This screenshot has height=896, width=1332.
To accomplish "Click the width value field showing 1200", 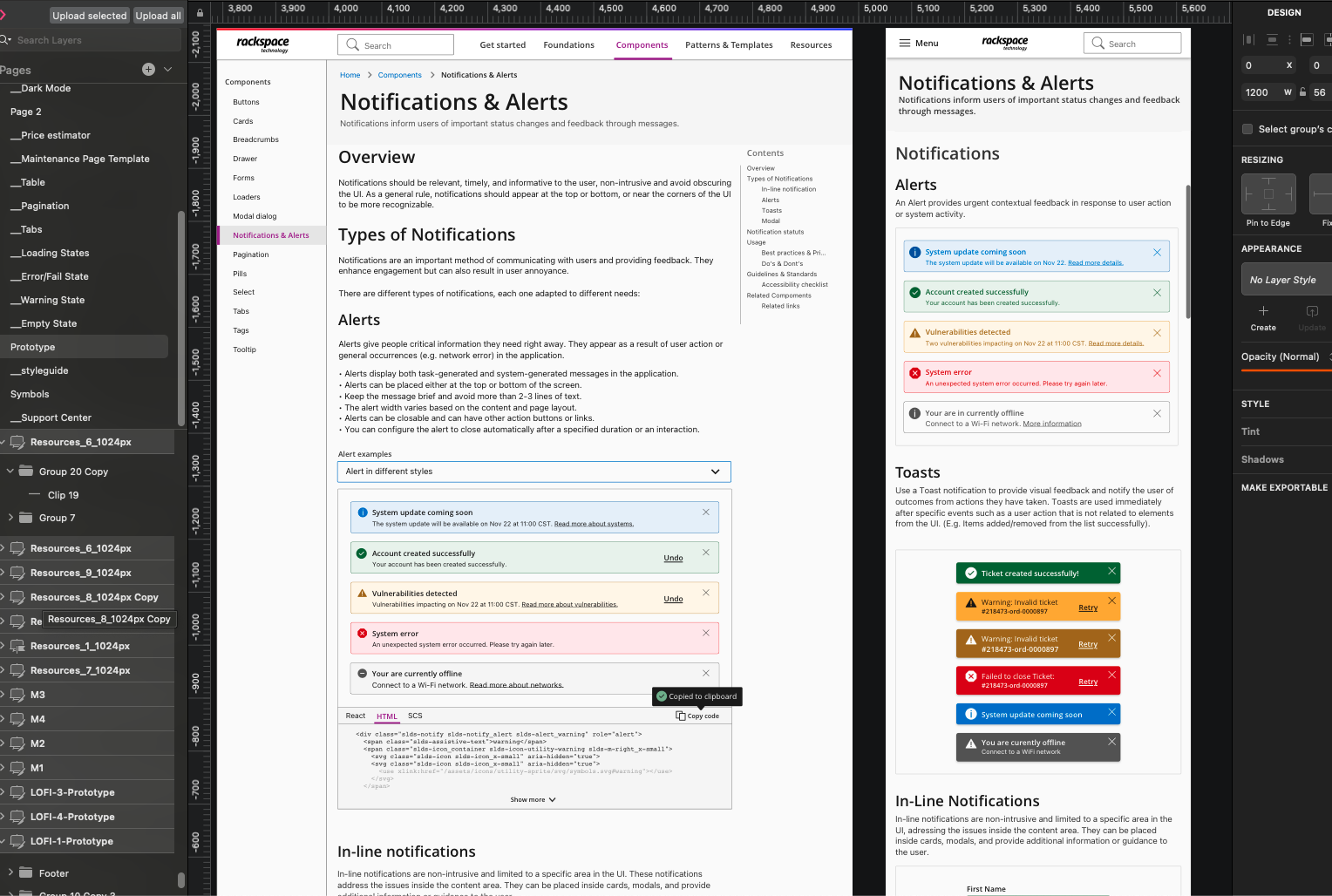I will (x=1259, y=92).
